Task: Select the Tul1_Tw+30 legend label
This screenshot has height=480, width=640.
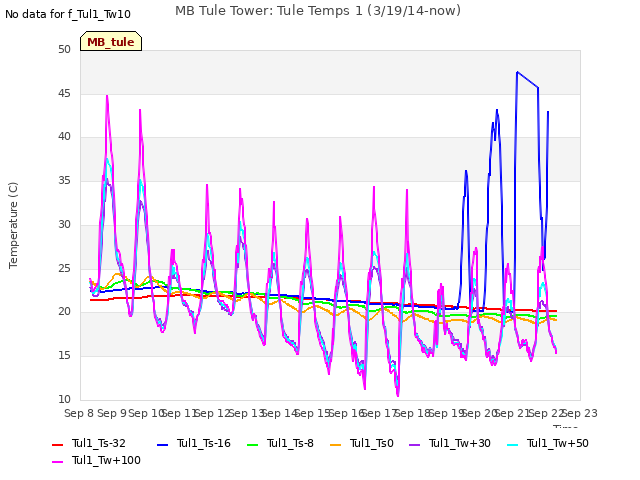Action: pyautogui.click(x=460, y=443)
